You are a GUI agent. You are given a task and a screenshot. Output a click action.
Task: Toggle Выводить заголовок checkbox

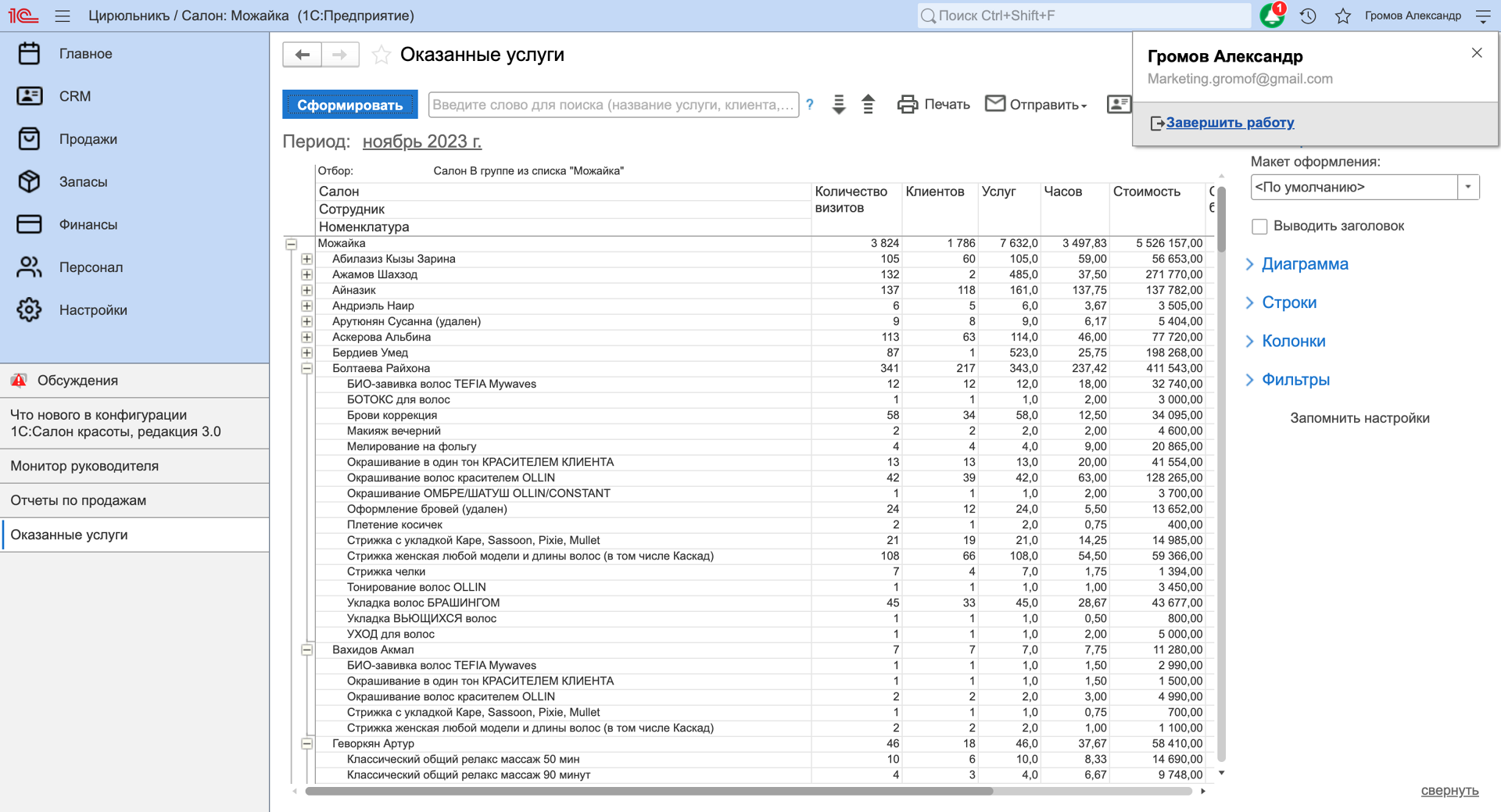point(1259,227)
